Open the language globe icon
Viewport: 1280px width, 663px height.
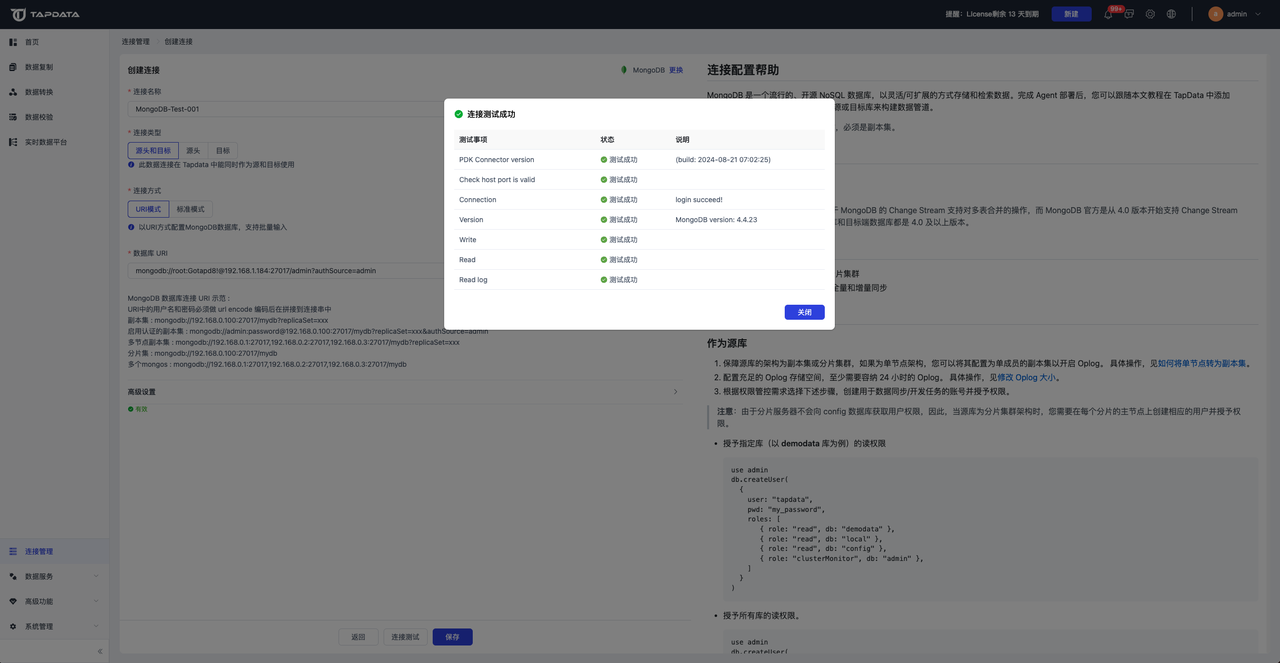coord(1171,14)
